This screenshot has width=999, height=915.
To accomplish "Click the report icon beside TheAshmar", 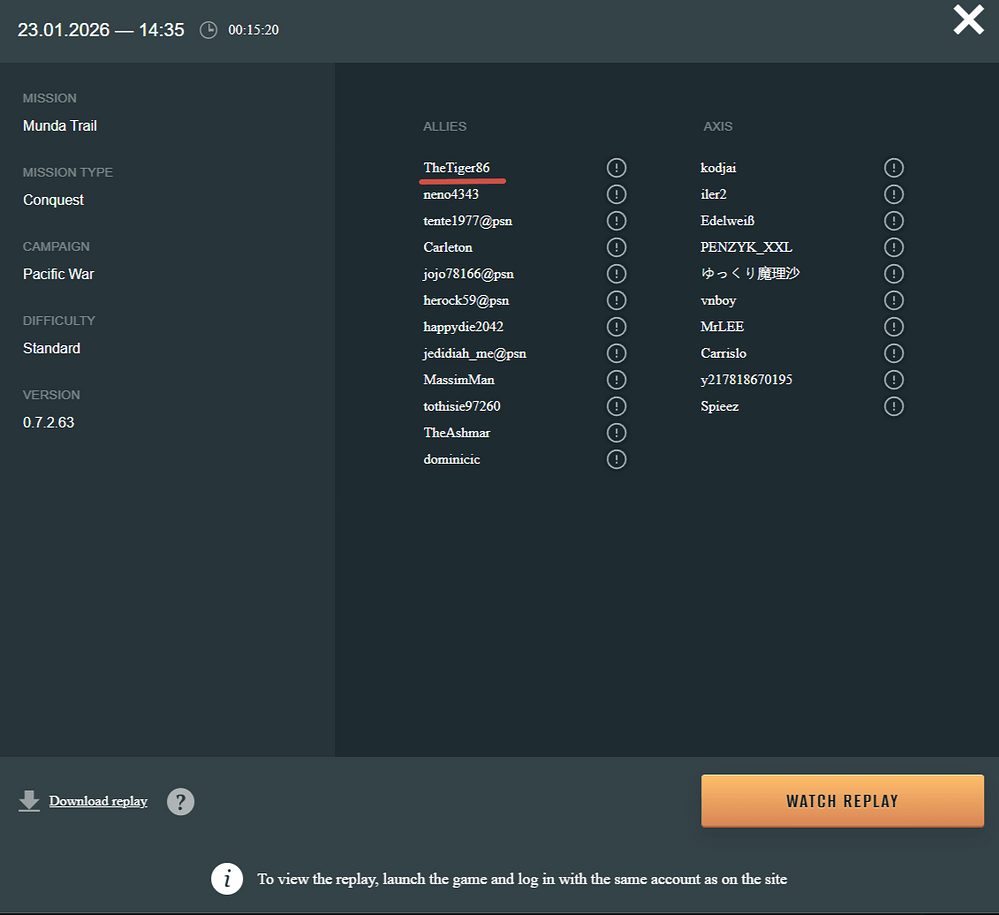I will (616, 433).
